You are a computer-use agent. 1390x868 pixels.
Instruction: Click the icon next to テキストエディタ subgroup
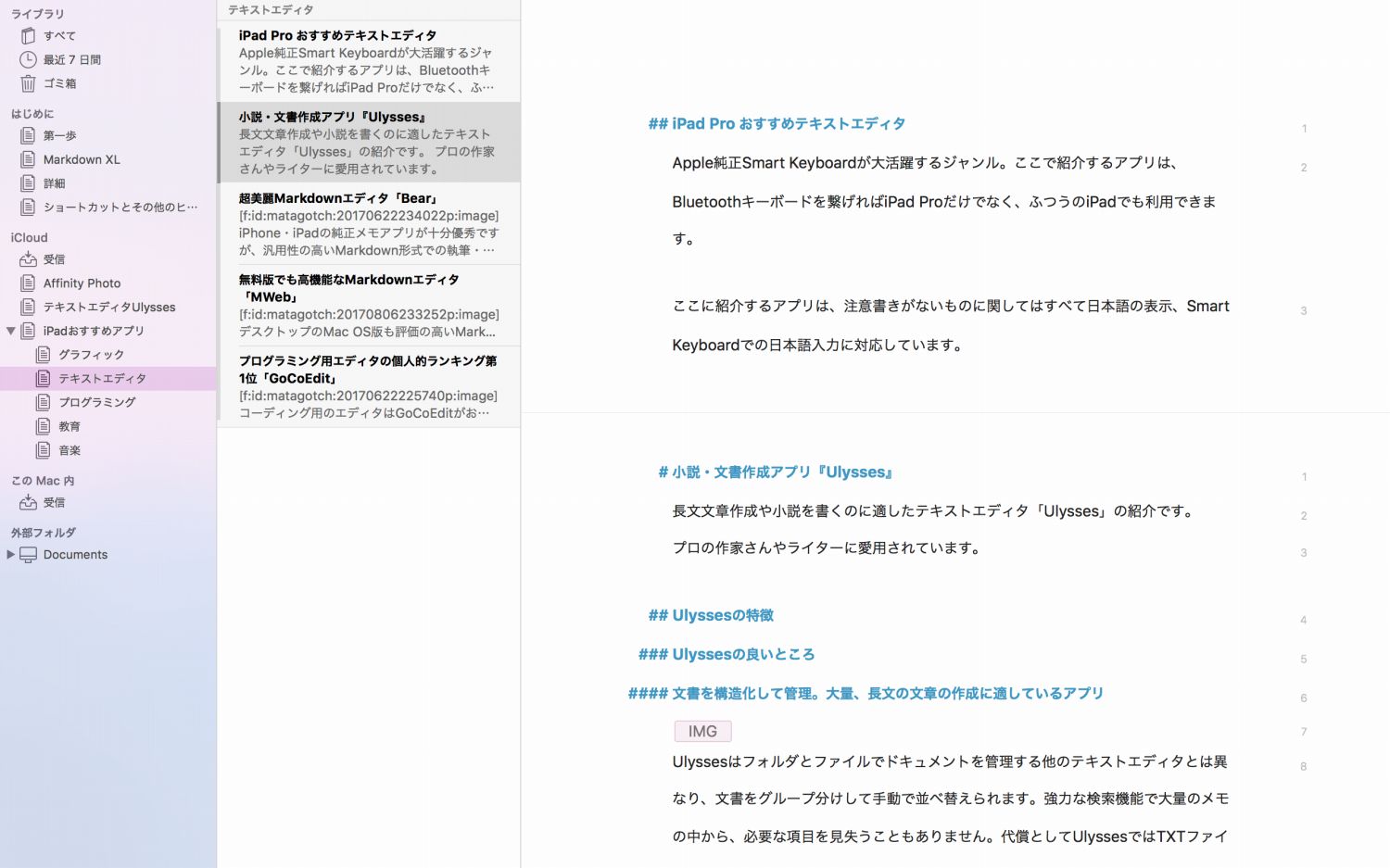click(43, 378)
